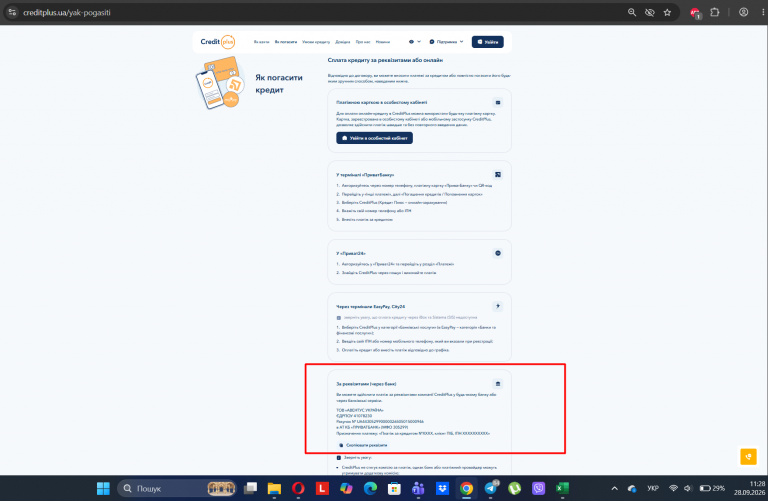This screenshot has width=768, height=501.
Task: Click the red extension icon in browser toolbar
Action: (695, 13)
